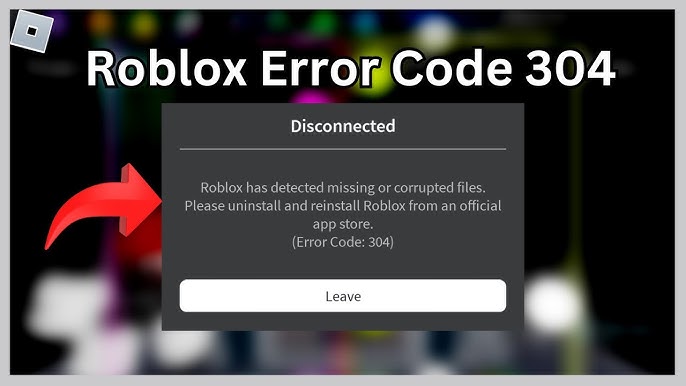Click the "missing or corrupted files" message line
The height and width of the screenshot is (386, 686).
click(x=343, y=187)
